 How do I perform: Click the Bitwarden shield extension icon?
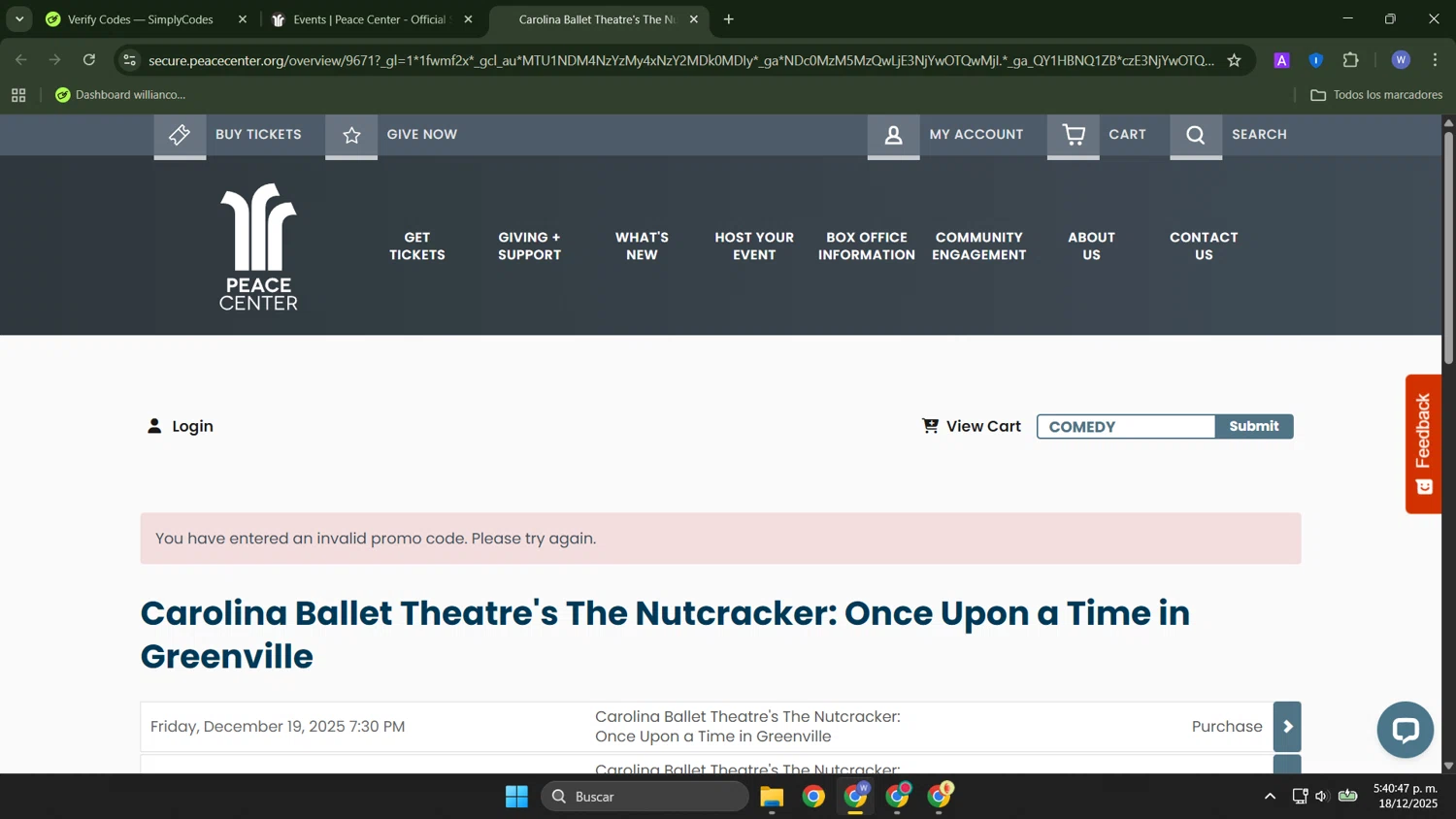coord(1315,60)
